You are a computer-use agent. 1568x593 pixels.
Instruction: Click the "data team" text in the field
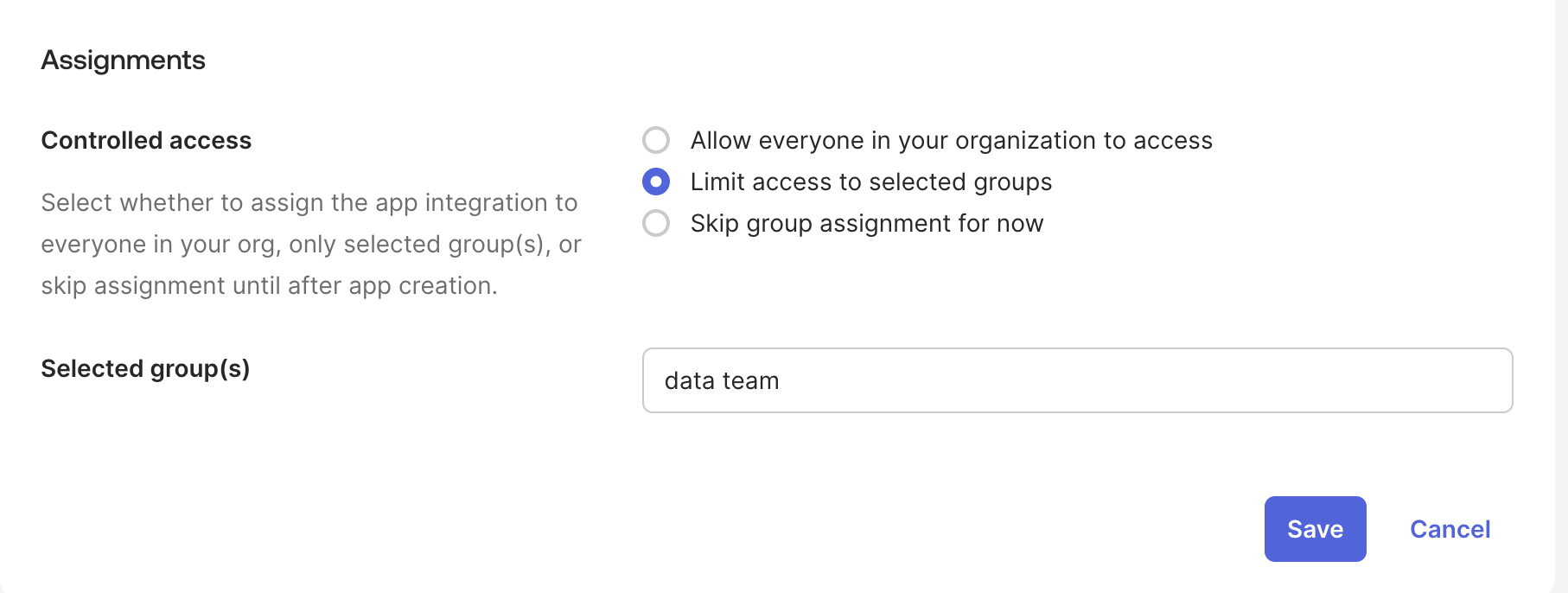click(722, 381)
